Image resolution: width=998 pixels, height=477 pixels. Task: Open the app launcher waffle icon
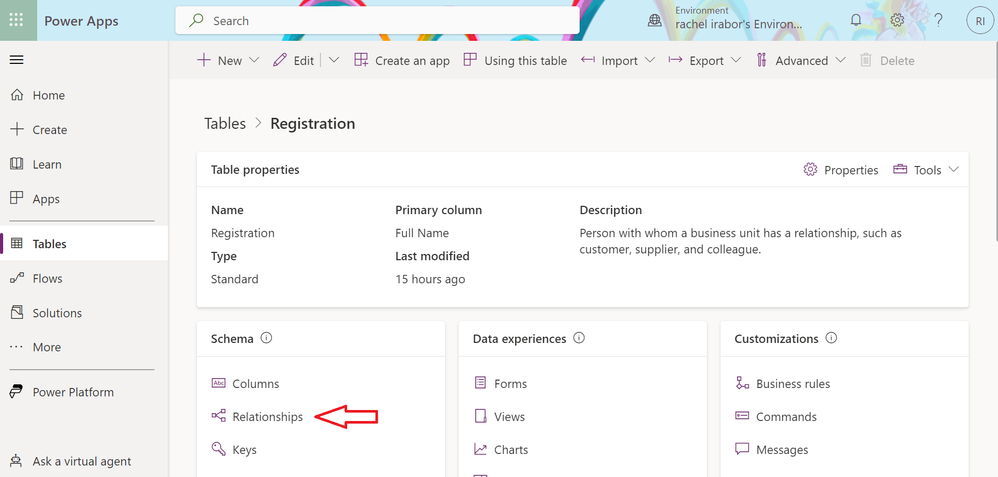pos(17,20)
